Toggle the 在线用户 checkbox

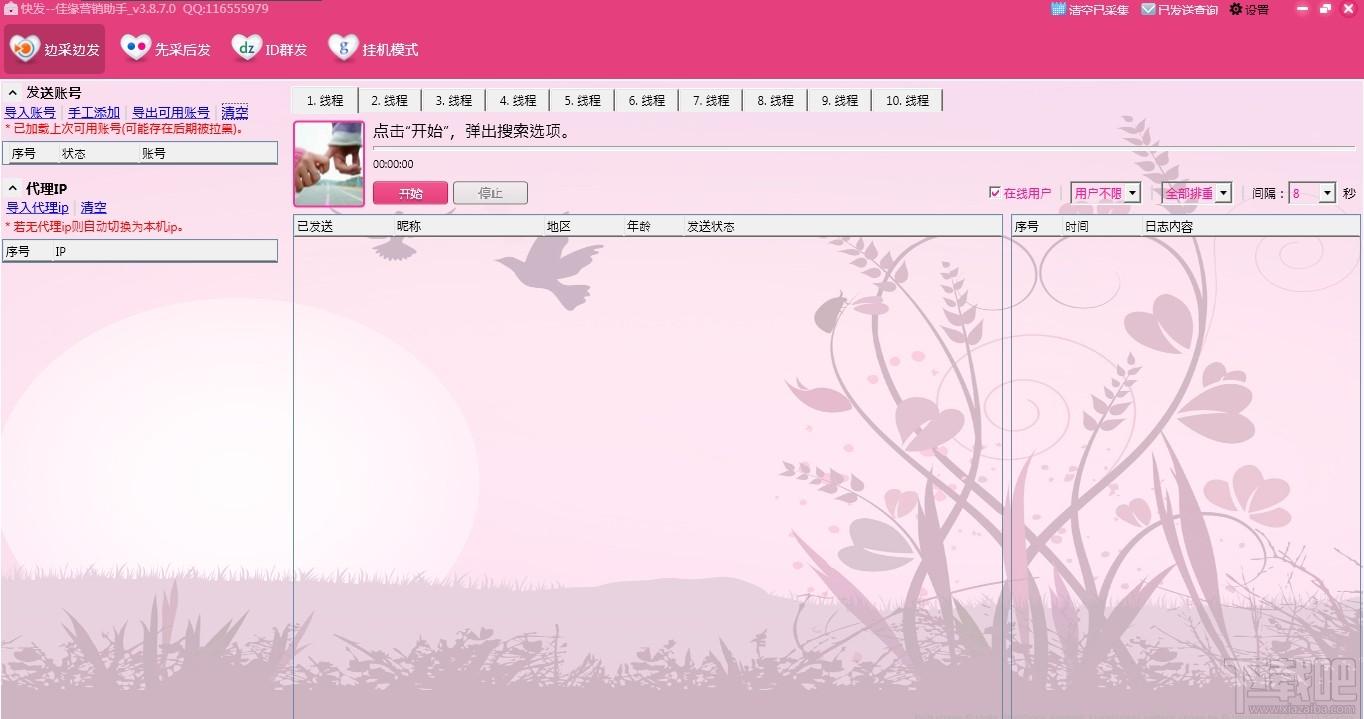tap(994, 193)
